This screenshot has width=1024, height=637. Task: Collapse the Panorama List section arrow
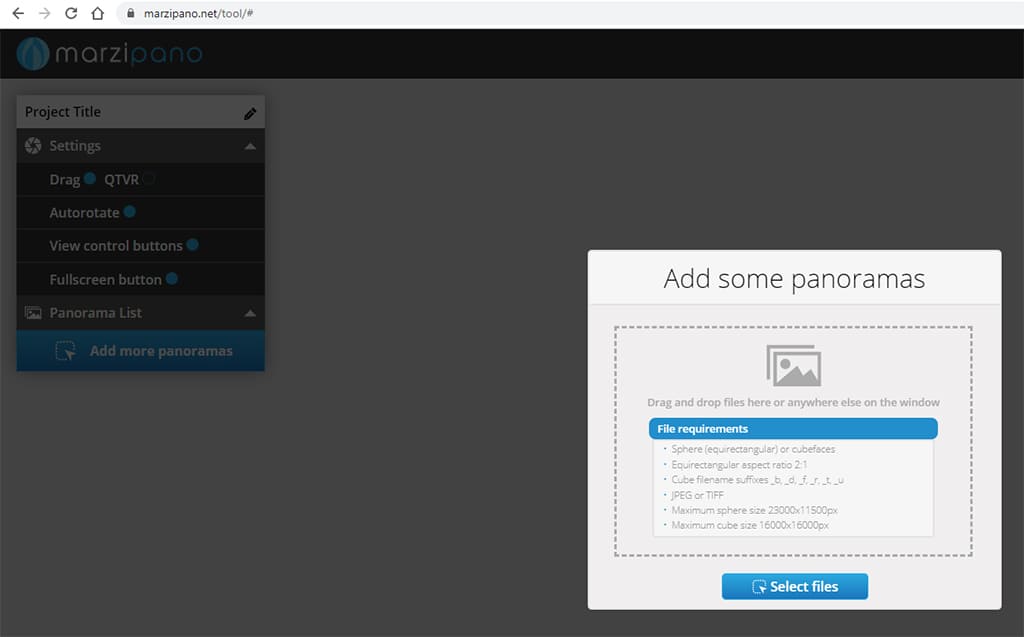(250, 313)
